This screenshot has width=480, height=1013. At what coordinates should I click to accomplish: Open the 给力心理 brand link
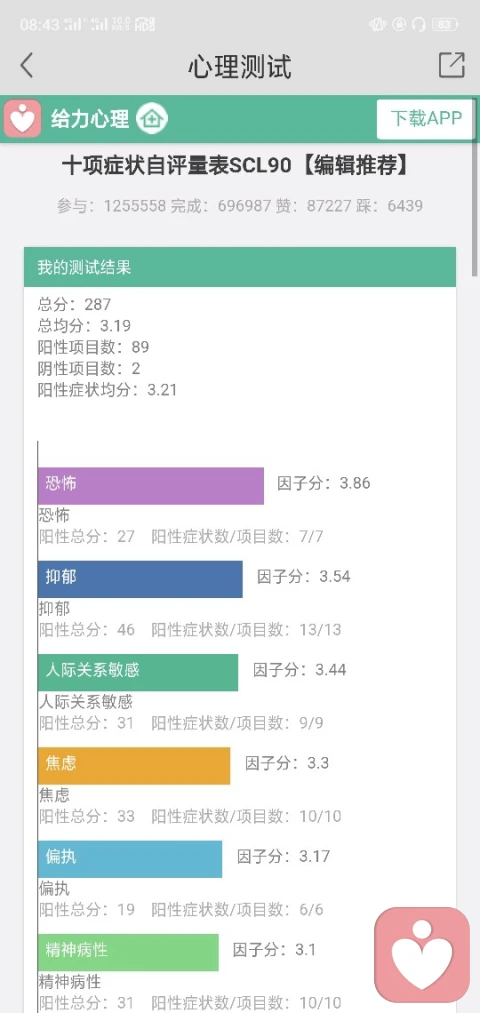90,119
